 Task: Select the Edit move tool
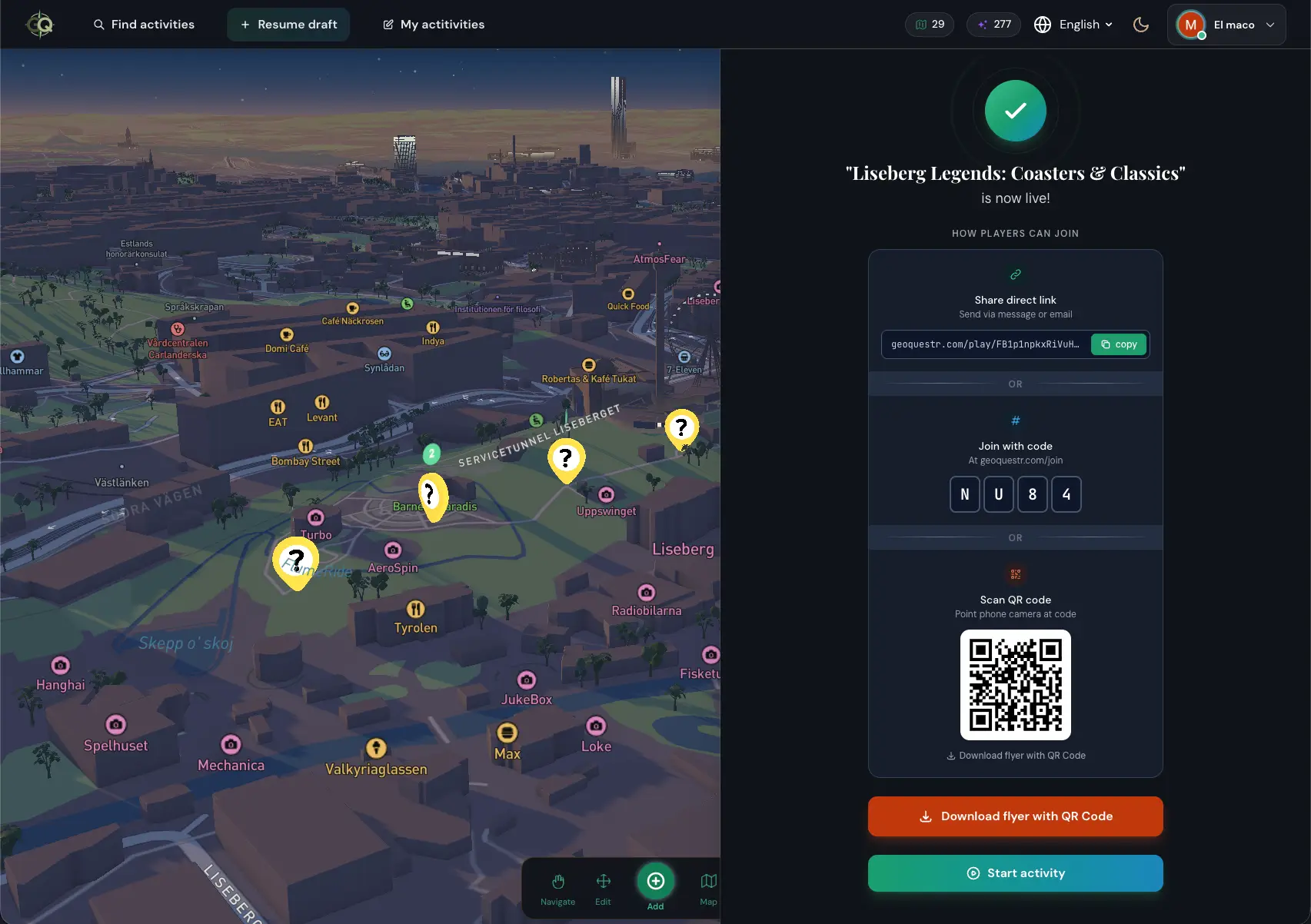[x=603, y=889]
